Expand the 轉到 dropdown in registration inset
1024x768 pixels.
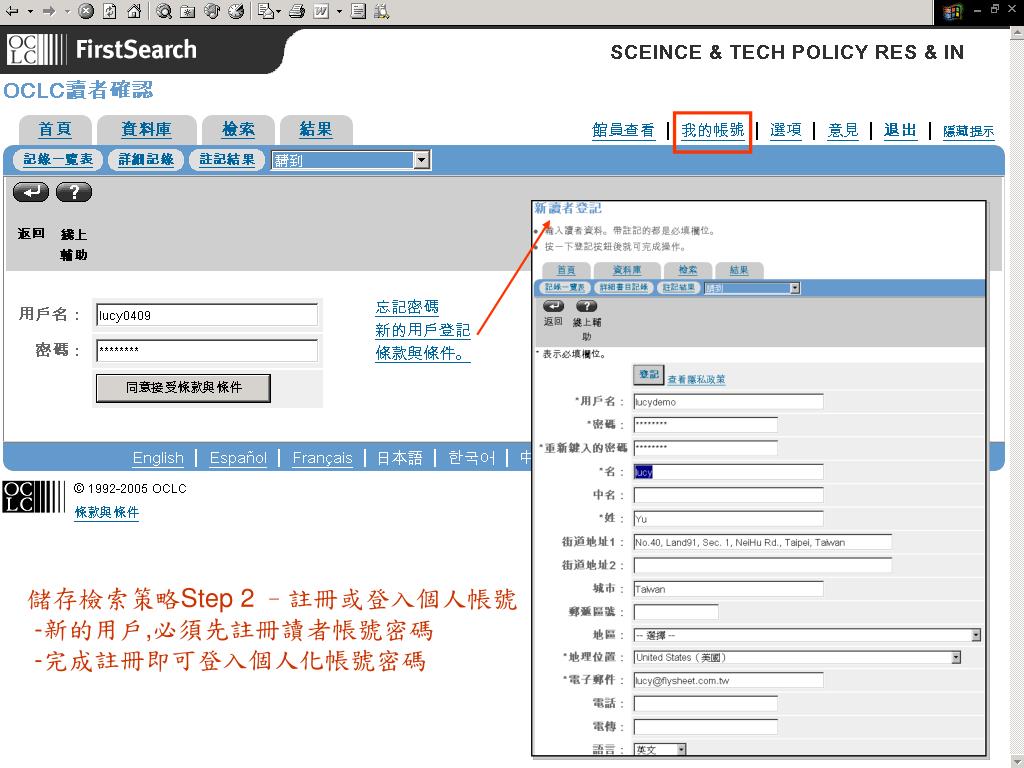[x=795, y=288]
